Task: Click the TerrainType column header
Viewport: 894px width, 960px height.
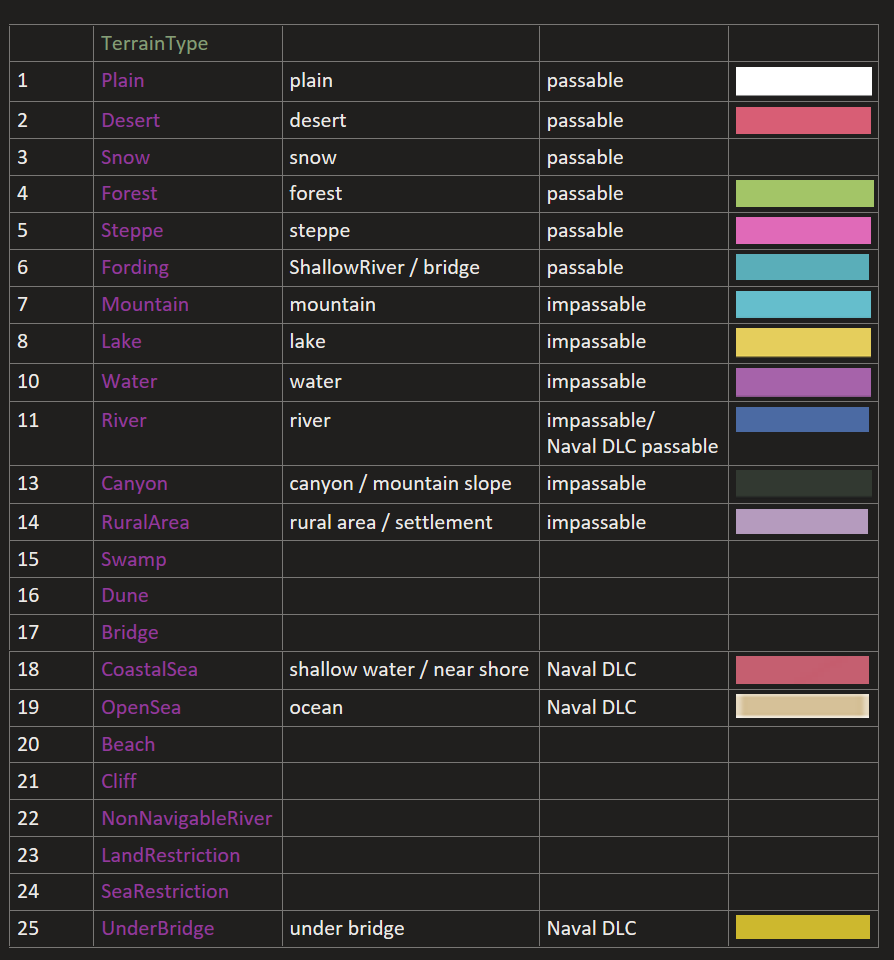Action: click(x=154, y=44)
